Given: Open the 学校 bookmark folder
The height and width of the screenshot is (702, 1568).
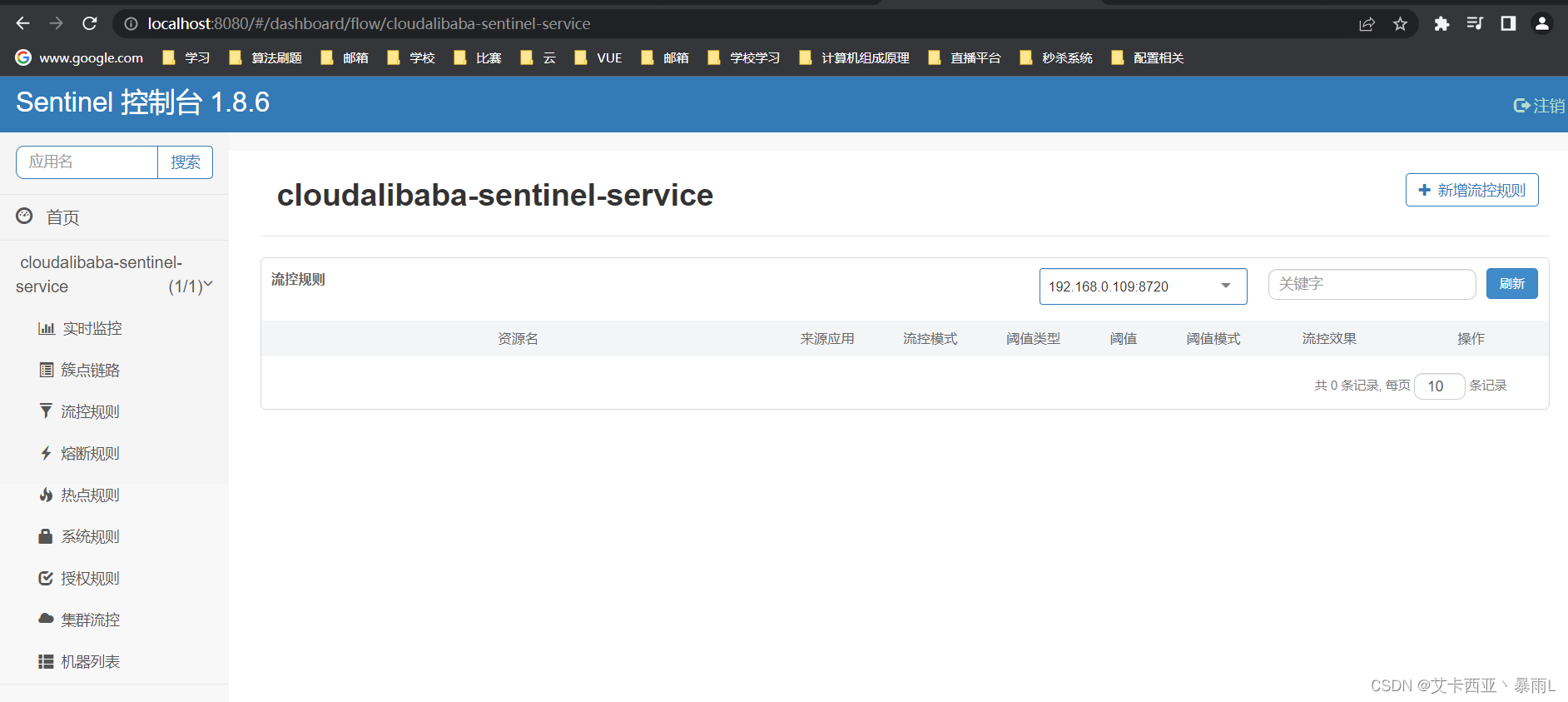Looking at the screenshot, I should (411, 57).
